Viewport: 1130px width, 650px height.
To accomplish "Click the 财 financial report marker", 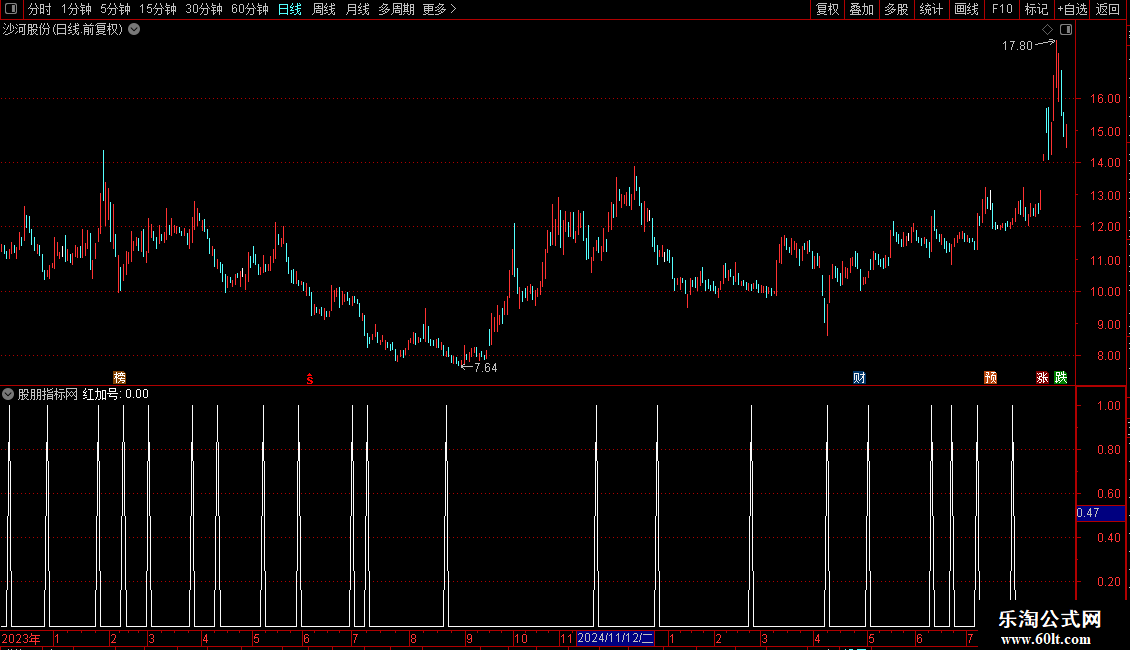I will pyautogui.click(x=859, y=378).
